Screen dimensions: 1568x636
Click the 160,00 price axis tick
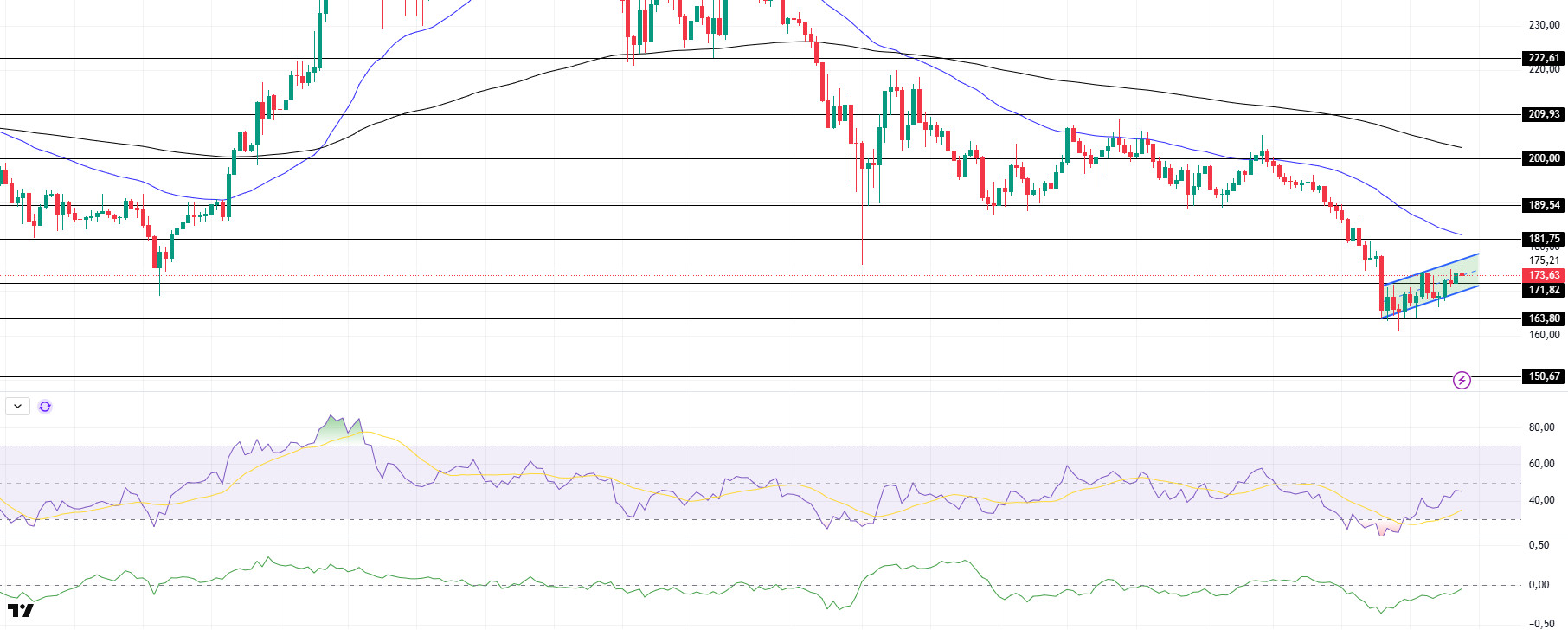(x=1544, y=335)
